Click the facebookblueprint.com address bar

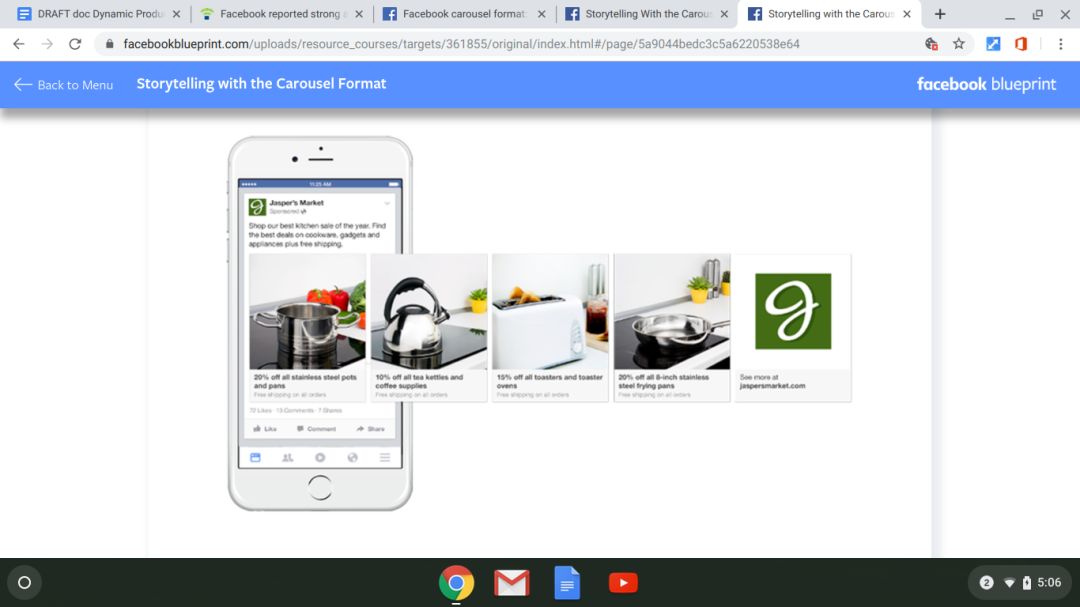click(460, 44)
